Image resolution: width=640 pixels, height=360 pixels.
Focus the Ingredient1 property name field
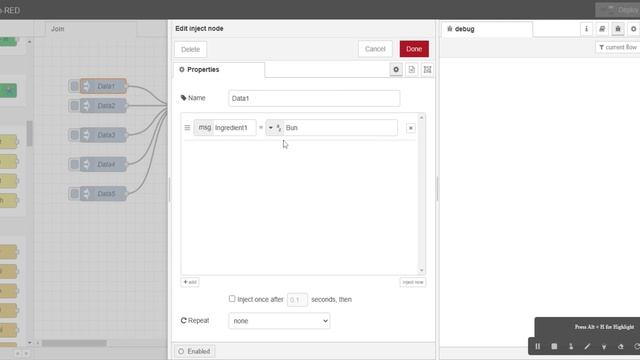[234, 128]
